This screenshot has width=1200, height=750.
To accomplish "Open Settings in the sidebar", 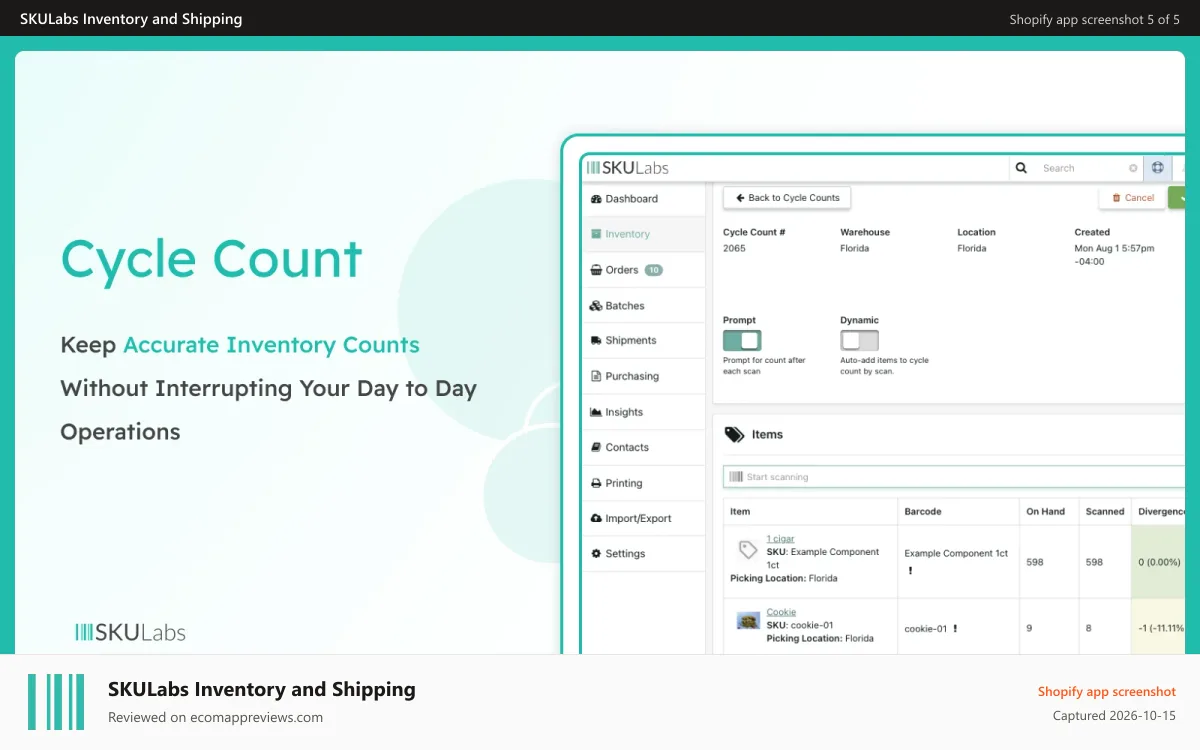I will pos(643,554).
